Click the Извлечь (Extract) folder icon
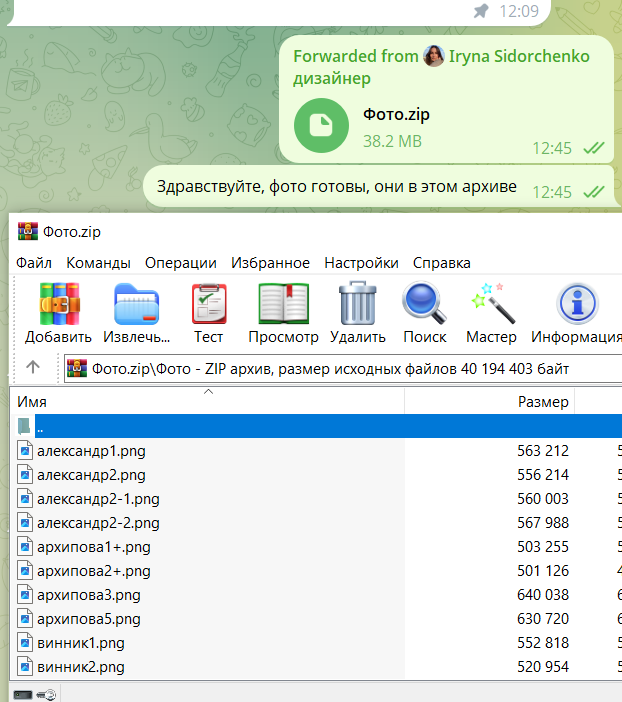622x702 pixels. [137, 304]
